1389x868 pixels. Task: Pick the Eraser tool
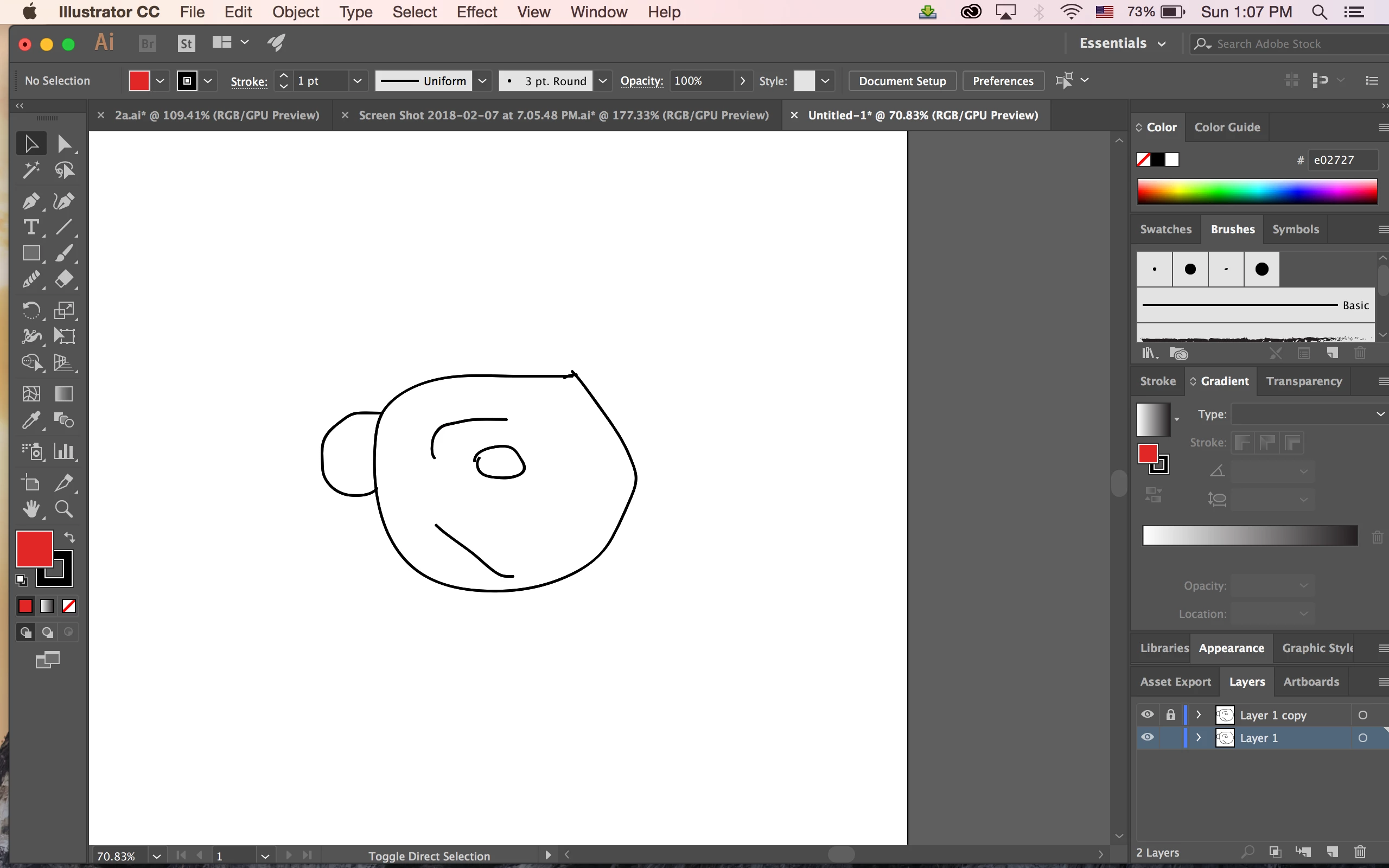tap(63, 279)
